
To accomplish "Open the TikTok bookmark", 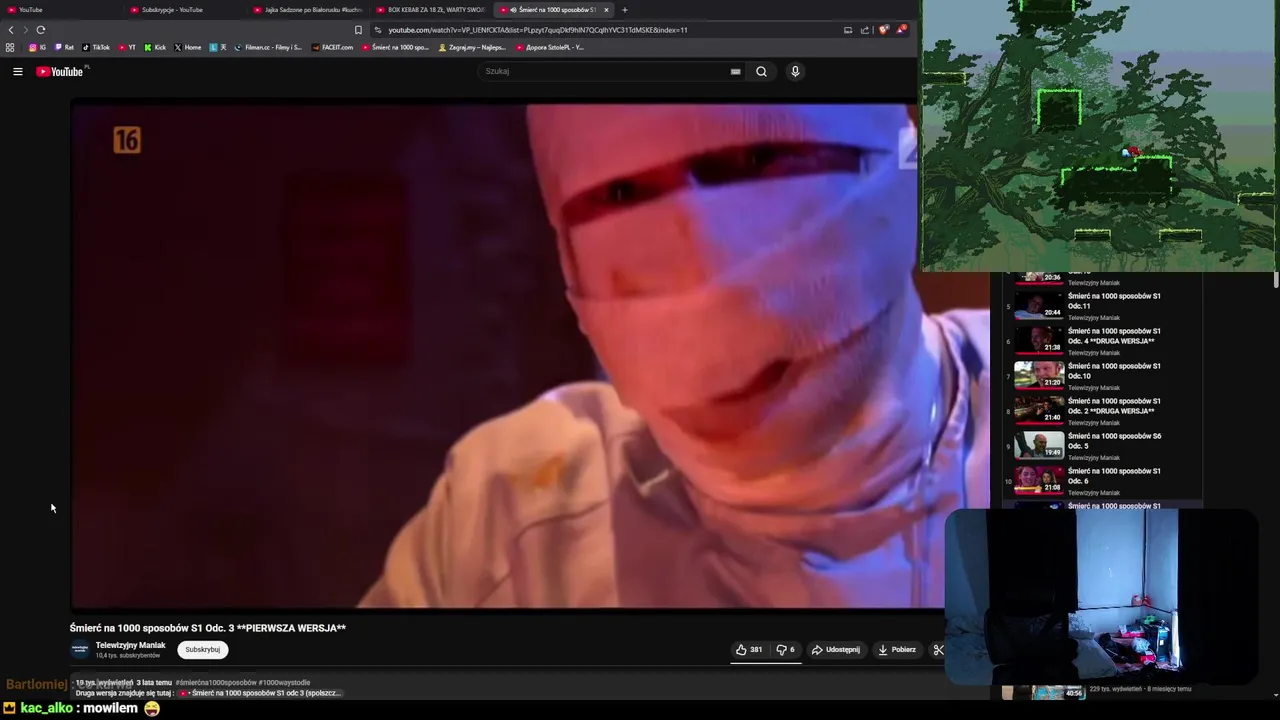I will click(x=96, y=47).
